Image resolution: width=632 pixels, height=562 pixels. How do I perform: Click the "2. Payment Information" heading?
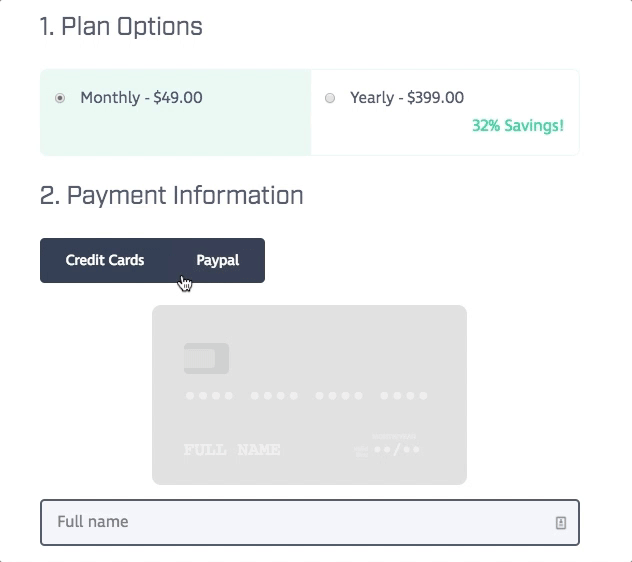coord(171,195)
